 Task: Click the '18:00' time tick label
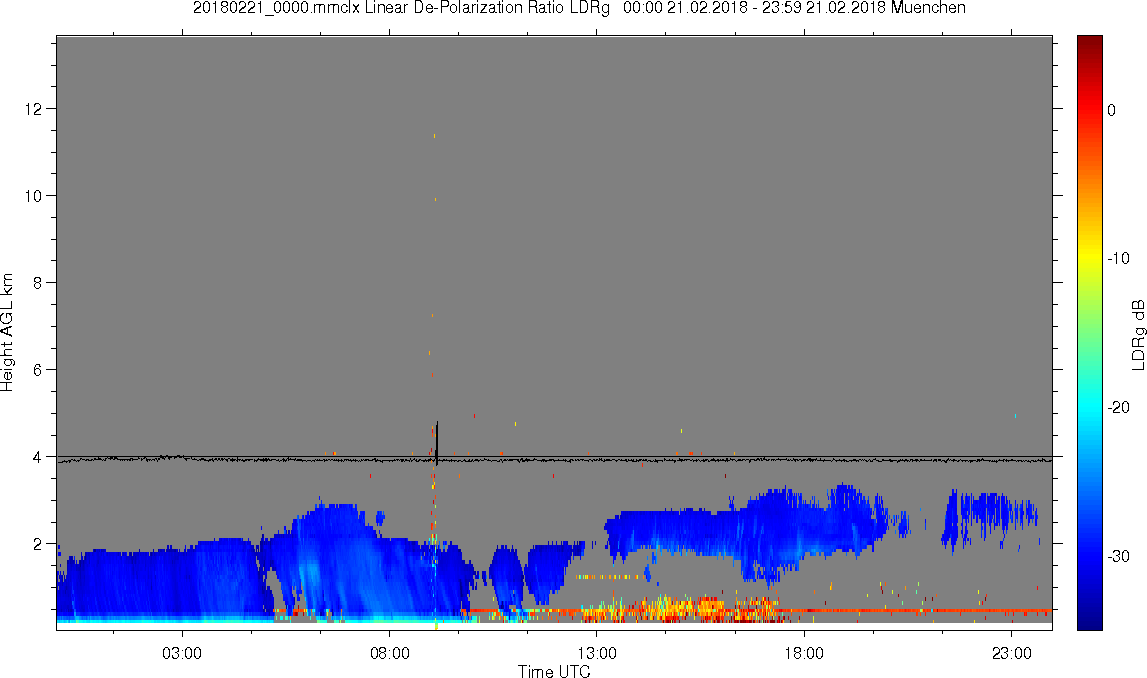(804, 653)
